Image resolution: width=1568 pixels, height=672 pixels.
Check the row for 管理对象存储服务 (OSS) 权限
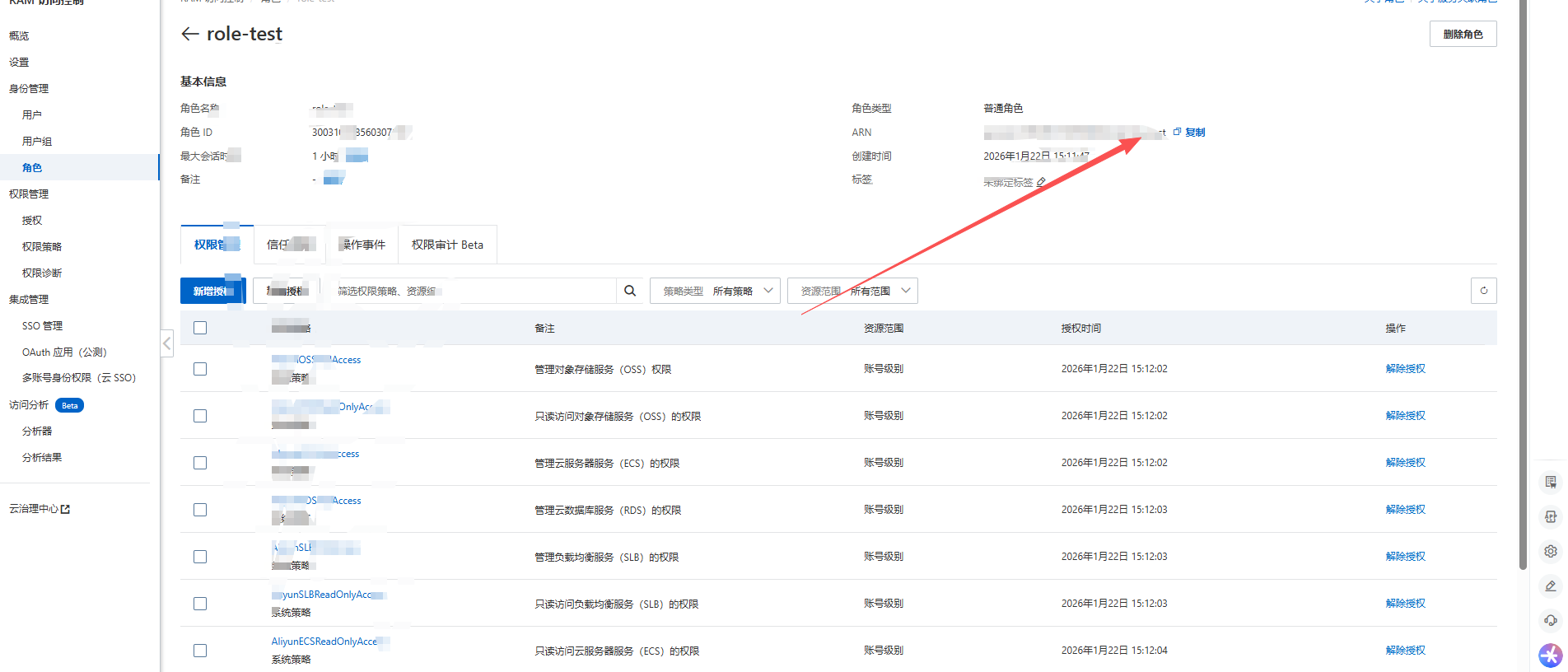coord(200,369)
